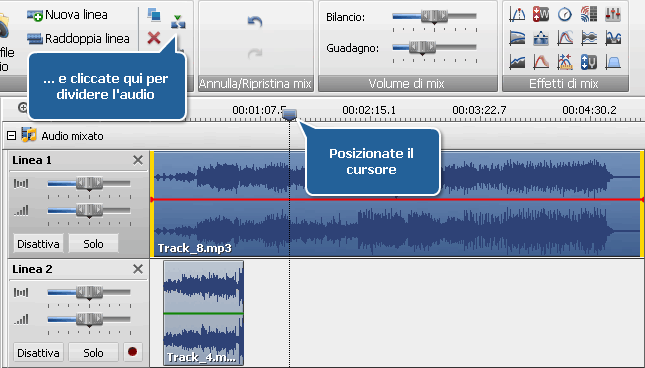Apply the single red bell curve effect

pyautogui.click(x=541, y=62)
